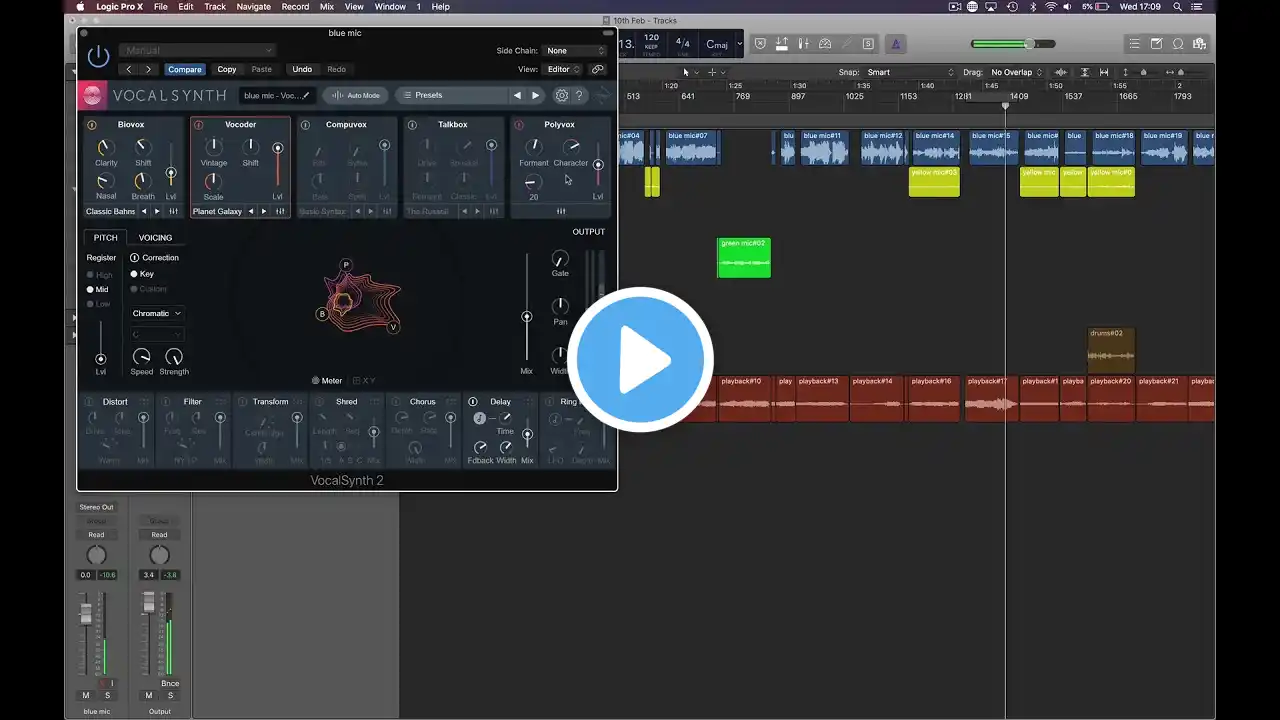Click the Undo button

tap(302, 69)
